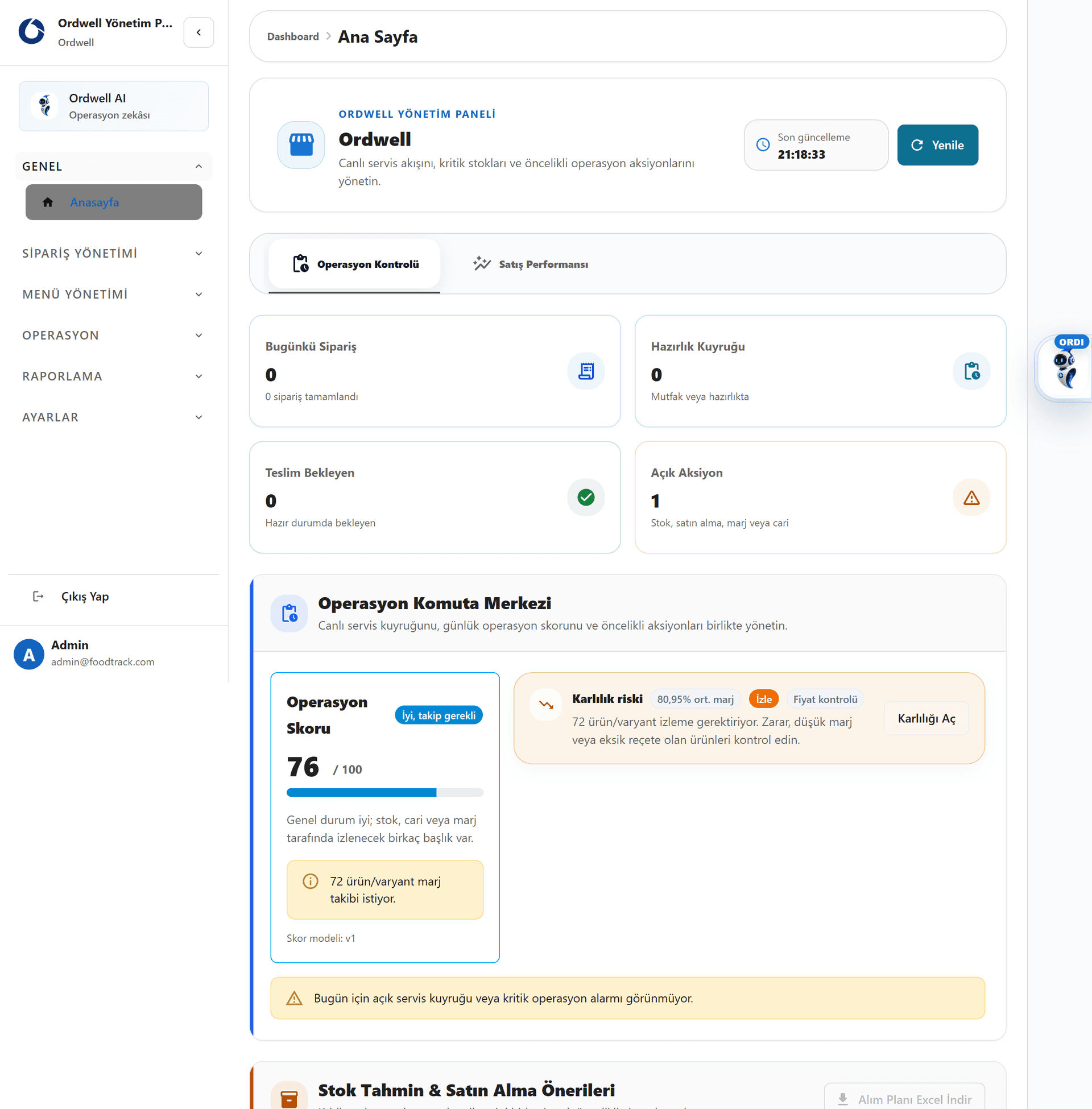Click the Yenile refresh button
Image resolution: width=1092 pixels, height=1109 pixels.
(x=938, y=145)
